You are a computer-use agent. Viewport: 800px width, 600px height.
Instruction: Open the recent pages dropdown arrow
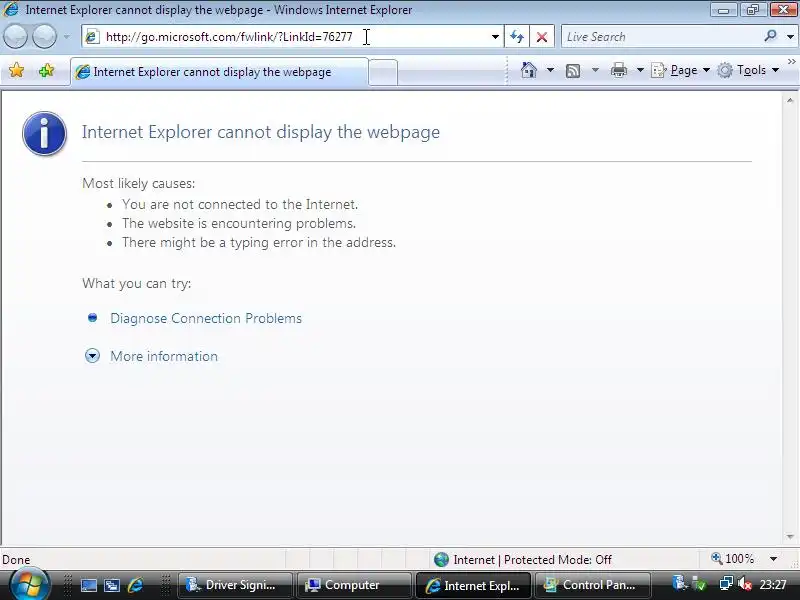click(67, 37)
